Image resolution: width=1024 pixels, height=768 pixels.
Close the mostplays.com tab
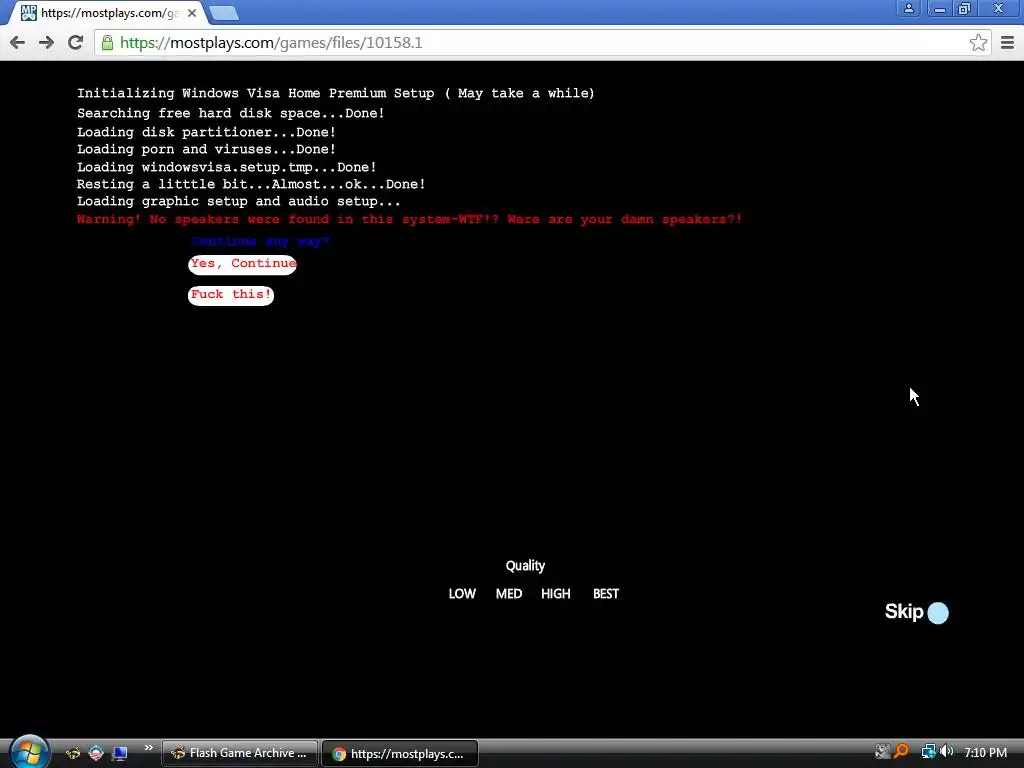[x=192, y=13]
